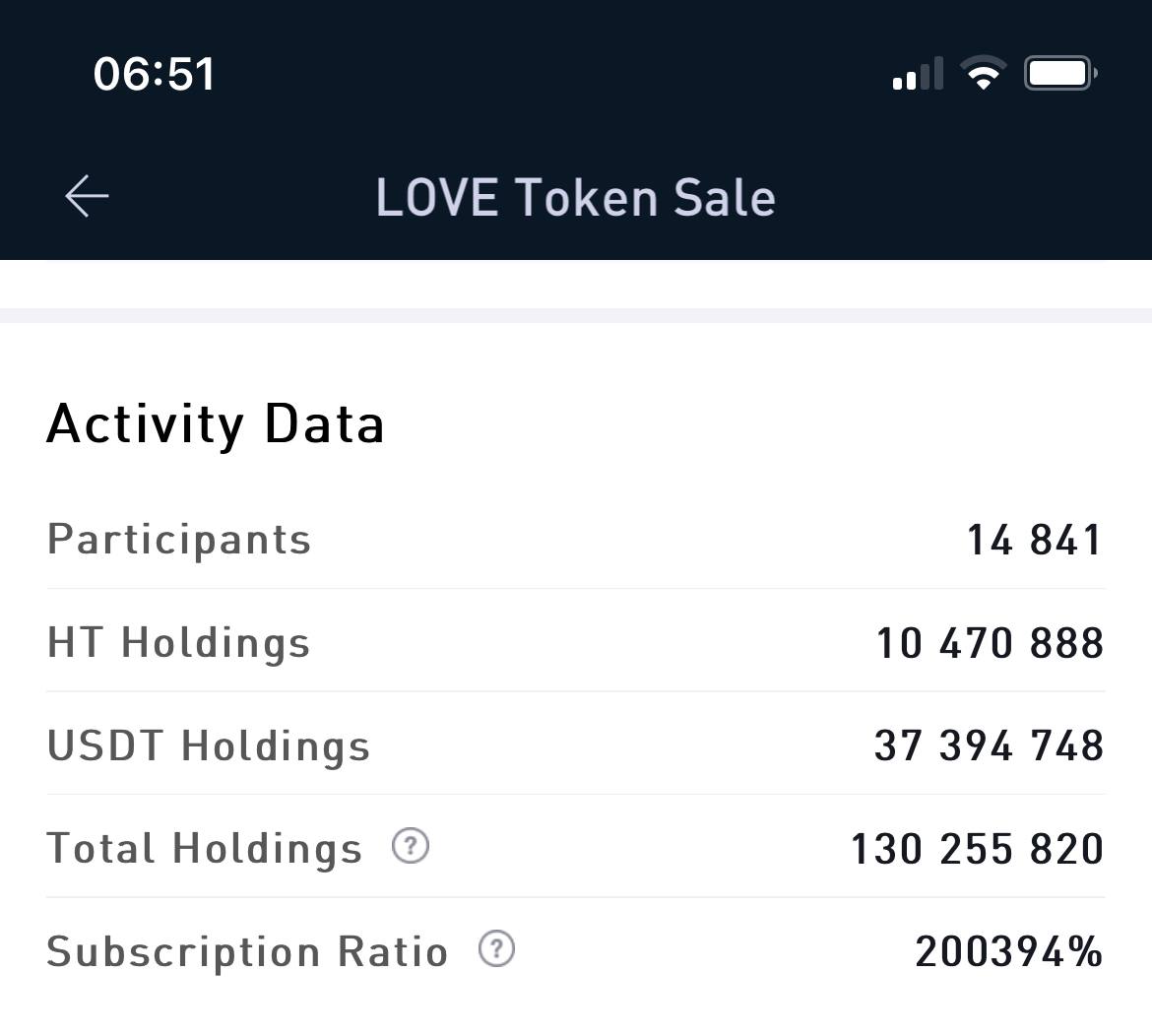Tap the 06:51 clock in the status bar
Viewport: 1152px width, 1036px height.
coord(154,74)
